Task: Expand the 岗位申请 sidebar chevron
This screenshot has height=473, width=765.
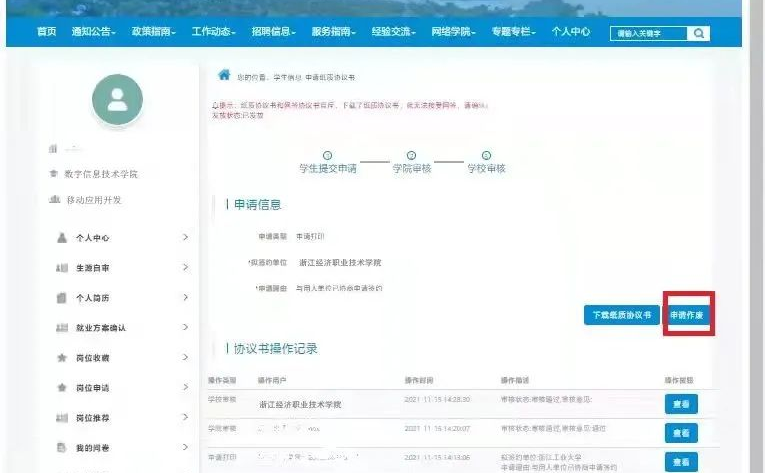Action: (185, 387)
